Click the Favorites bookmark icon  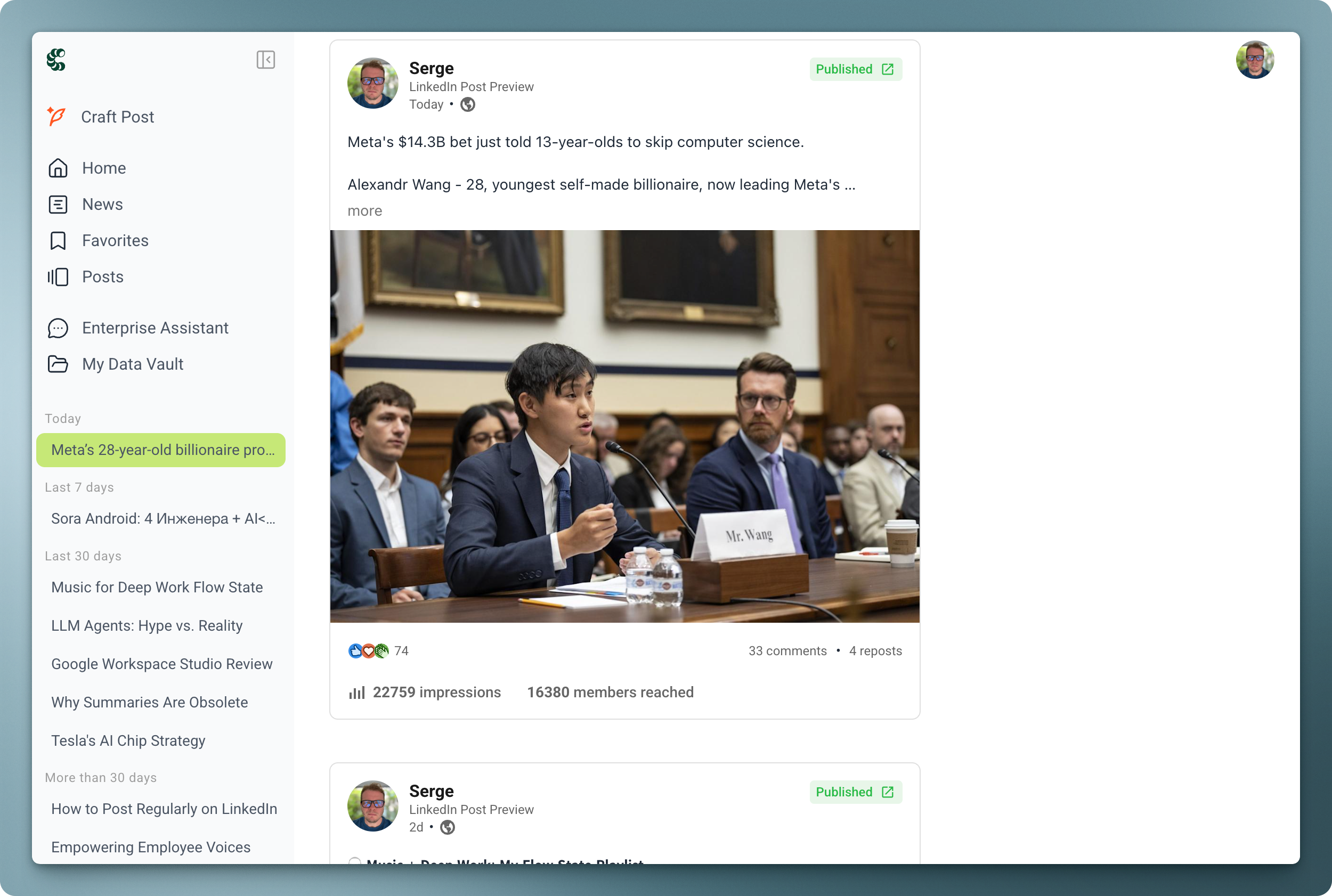58,241
